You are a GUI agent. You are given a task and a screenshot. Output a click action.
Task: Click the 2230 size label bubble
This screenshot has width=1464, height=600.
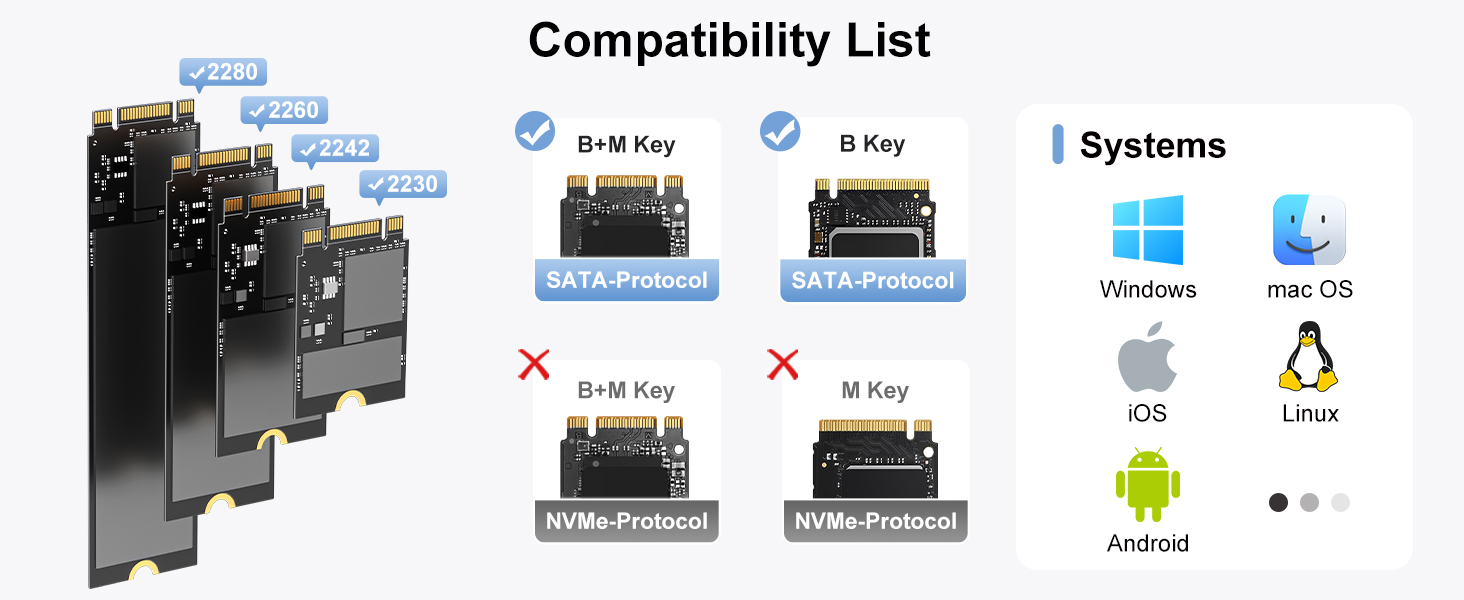click(x=403, y=184)
